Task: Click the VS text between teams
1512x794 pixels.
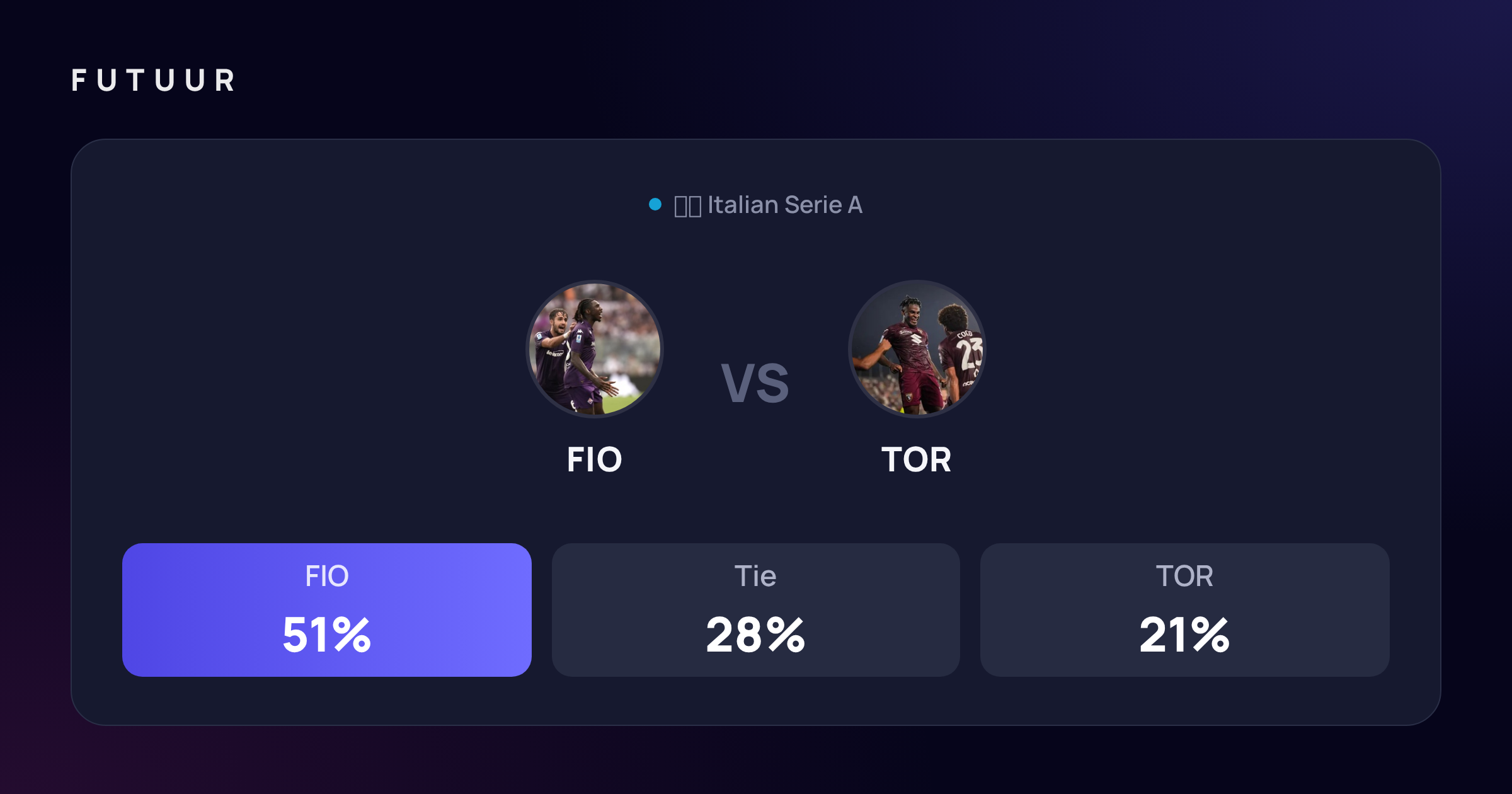Action: [755, 383]
